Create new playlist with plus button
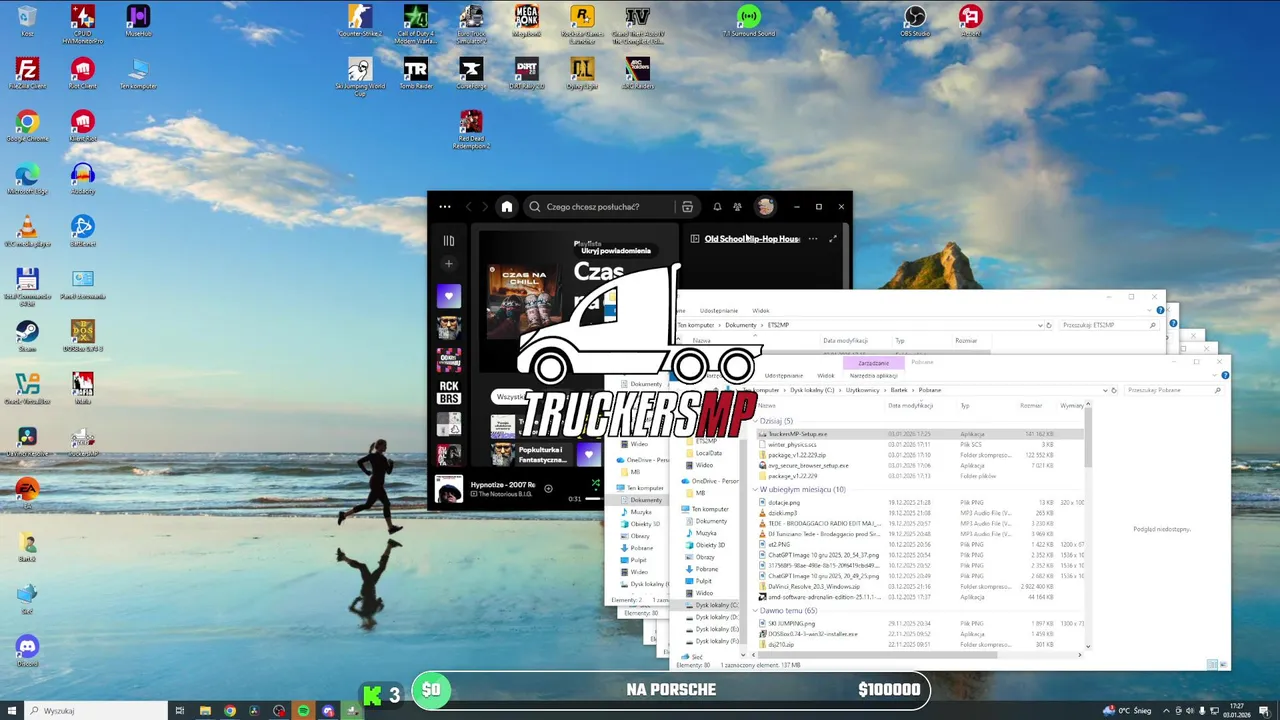The height and width of the screenshot is (720, 1280). coord(448,264)
